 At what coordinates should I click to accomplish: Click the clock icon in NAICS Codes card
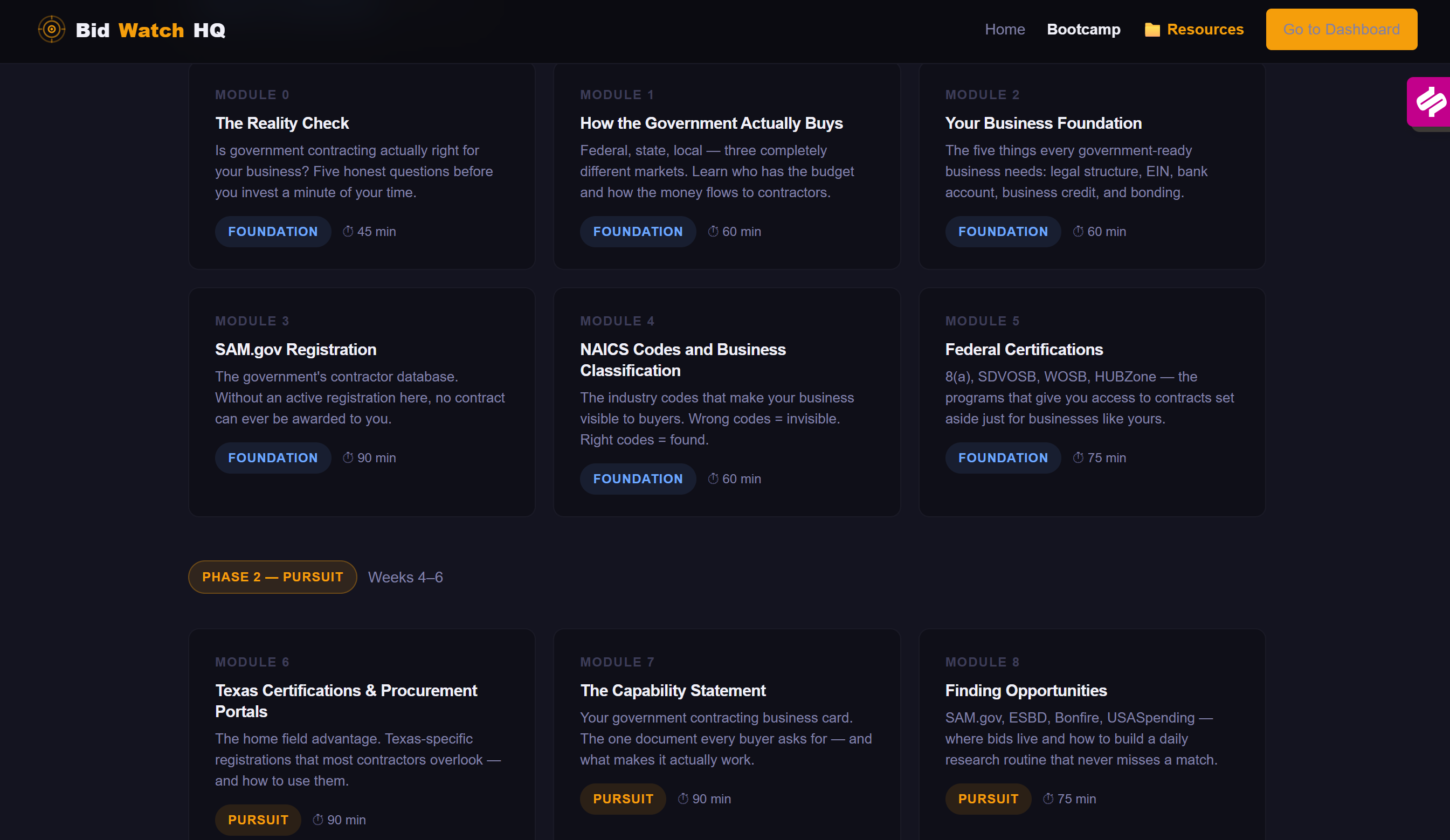click(713, 478)
